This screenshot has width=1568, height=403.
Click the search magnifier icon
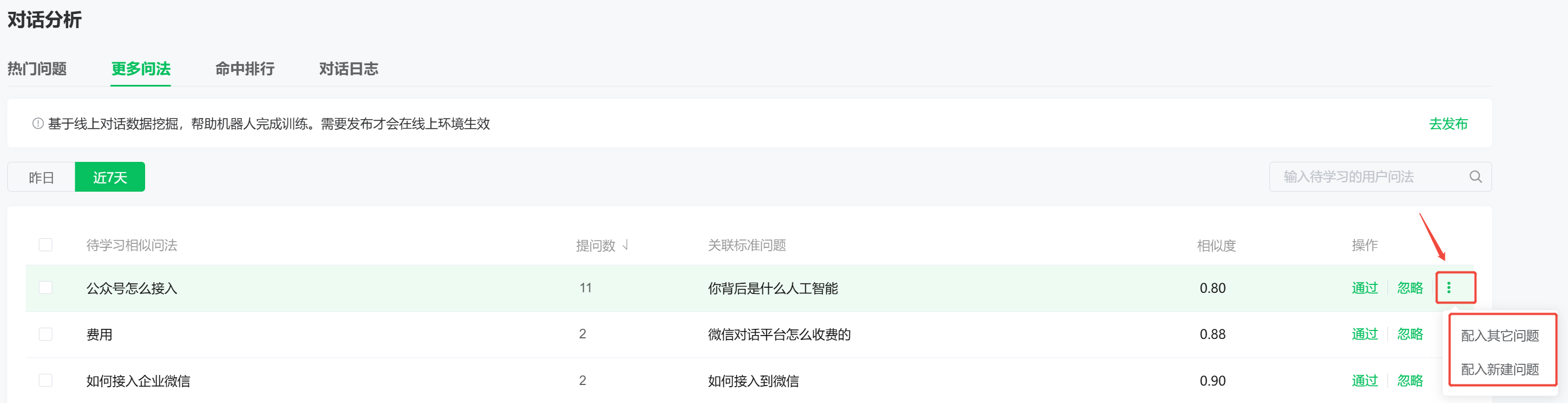click(1475, 176)
